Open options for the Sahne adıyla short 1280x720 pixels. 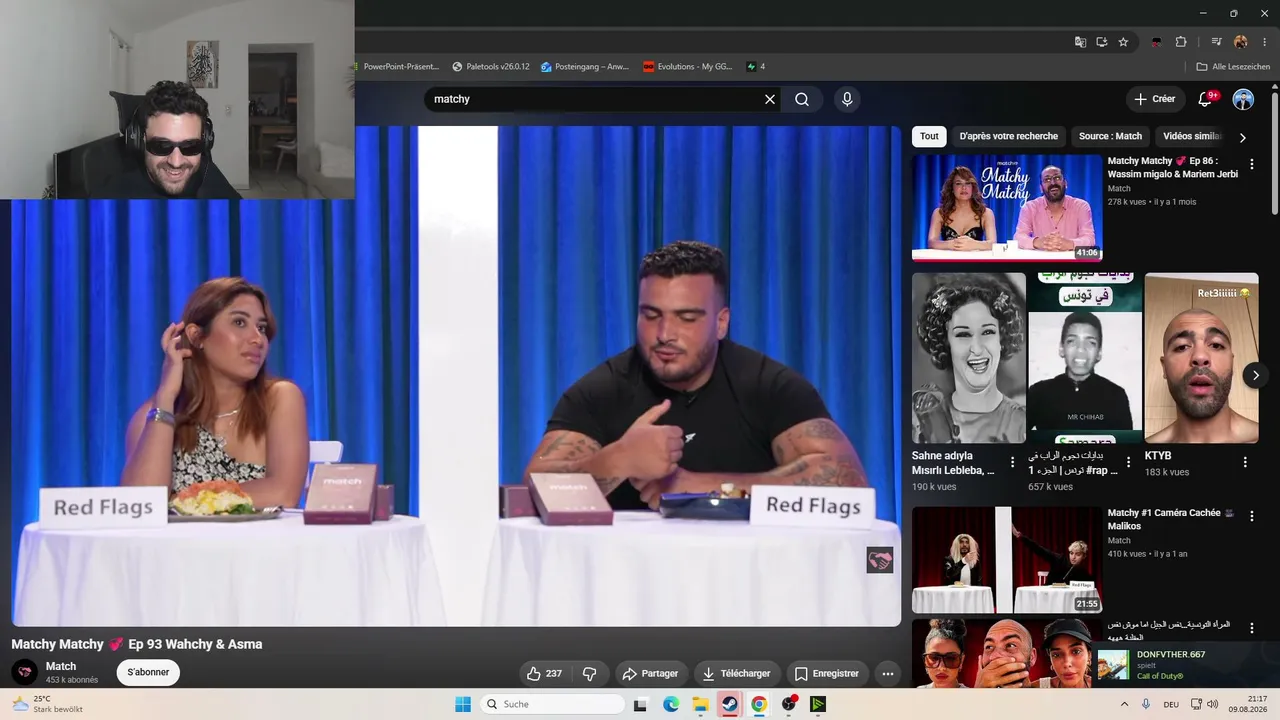[1012, 463]
